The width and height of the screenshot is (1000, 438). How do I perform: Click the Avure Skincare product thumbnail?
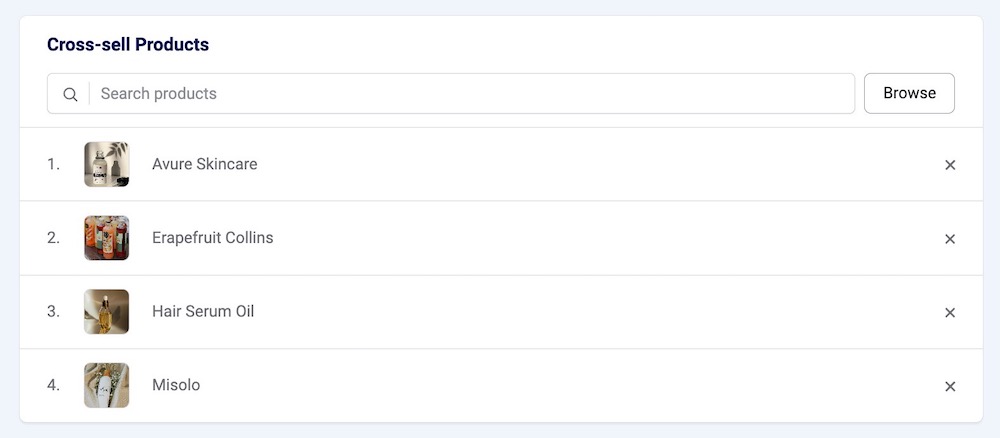tap(106, 164)
